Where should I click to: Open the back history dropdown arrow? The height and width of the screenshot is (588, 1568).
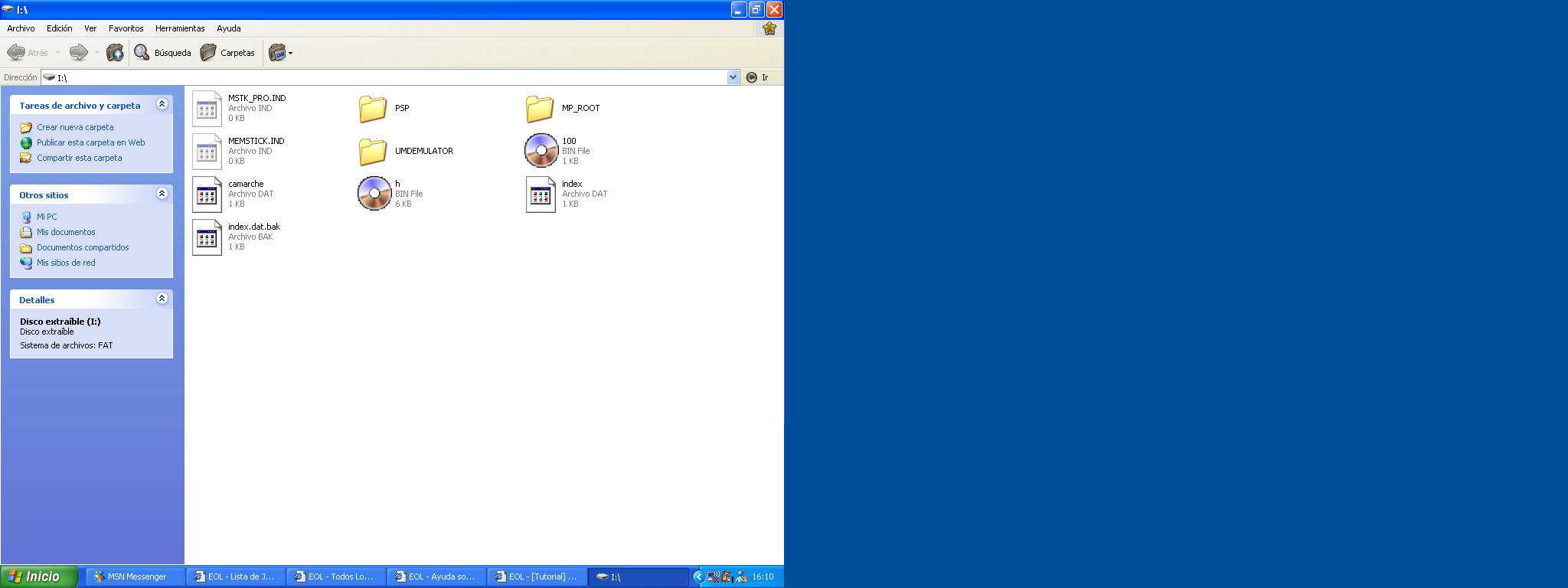point(57,53)
